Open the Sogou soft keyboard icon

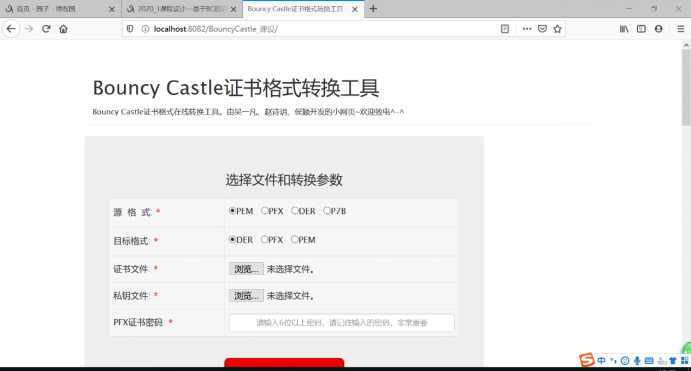pos(649,361)
